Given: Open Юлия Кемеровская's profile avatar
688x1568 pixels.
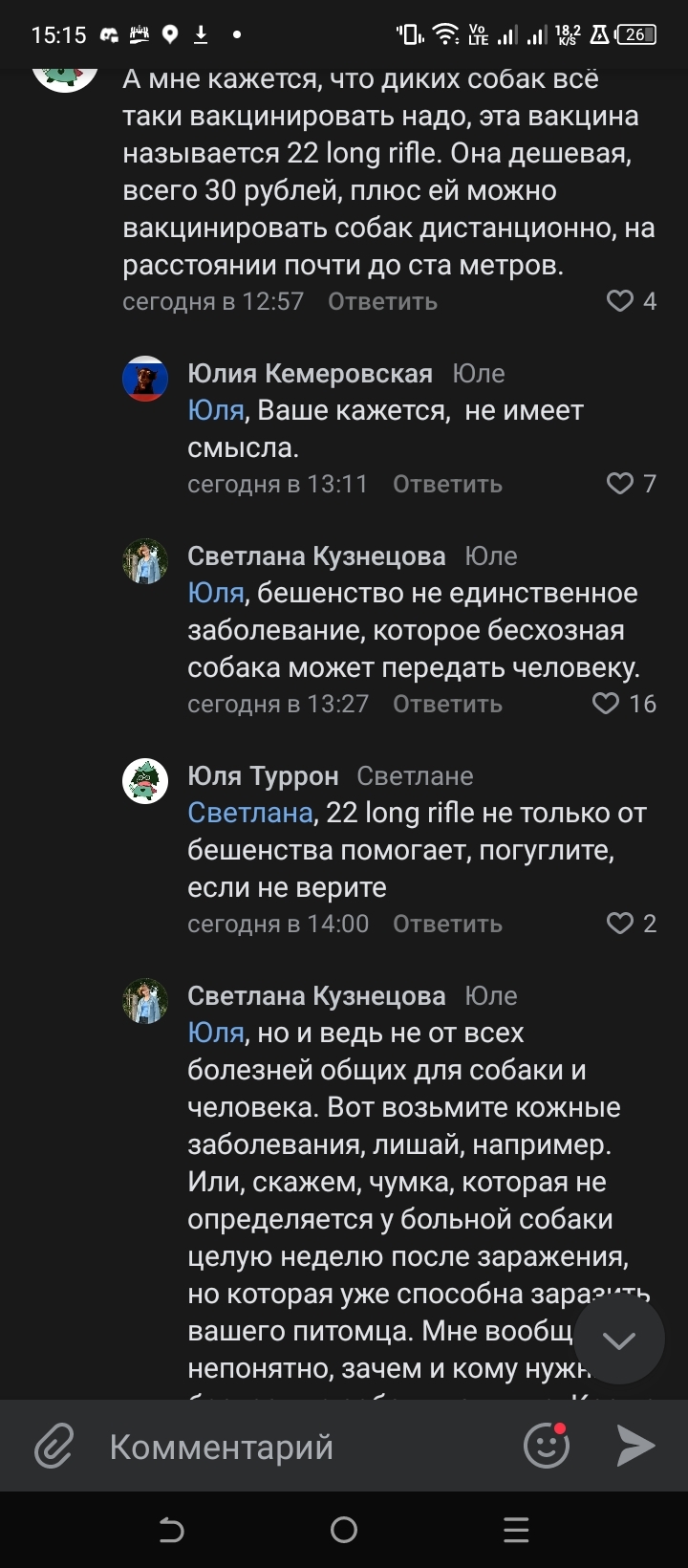Looking at the screenshot, I should tap(145, 379).
